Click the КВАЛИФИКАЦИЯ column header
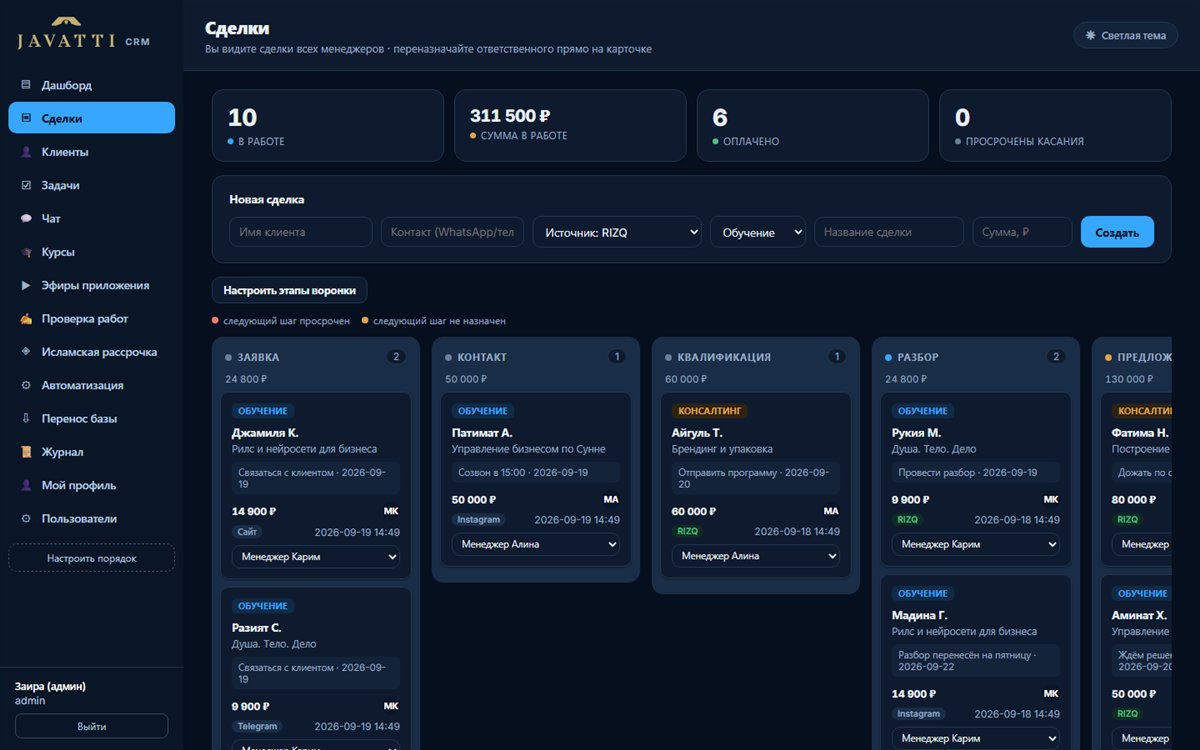Image resolution: width=1200 pixels, height=750 pixels. point(724,357)
